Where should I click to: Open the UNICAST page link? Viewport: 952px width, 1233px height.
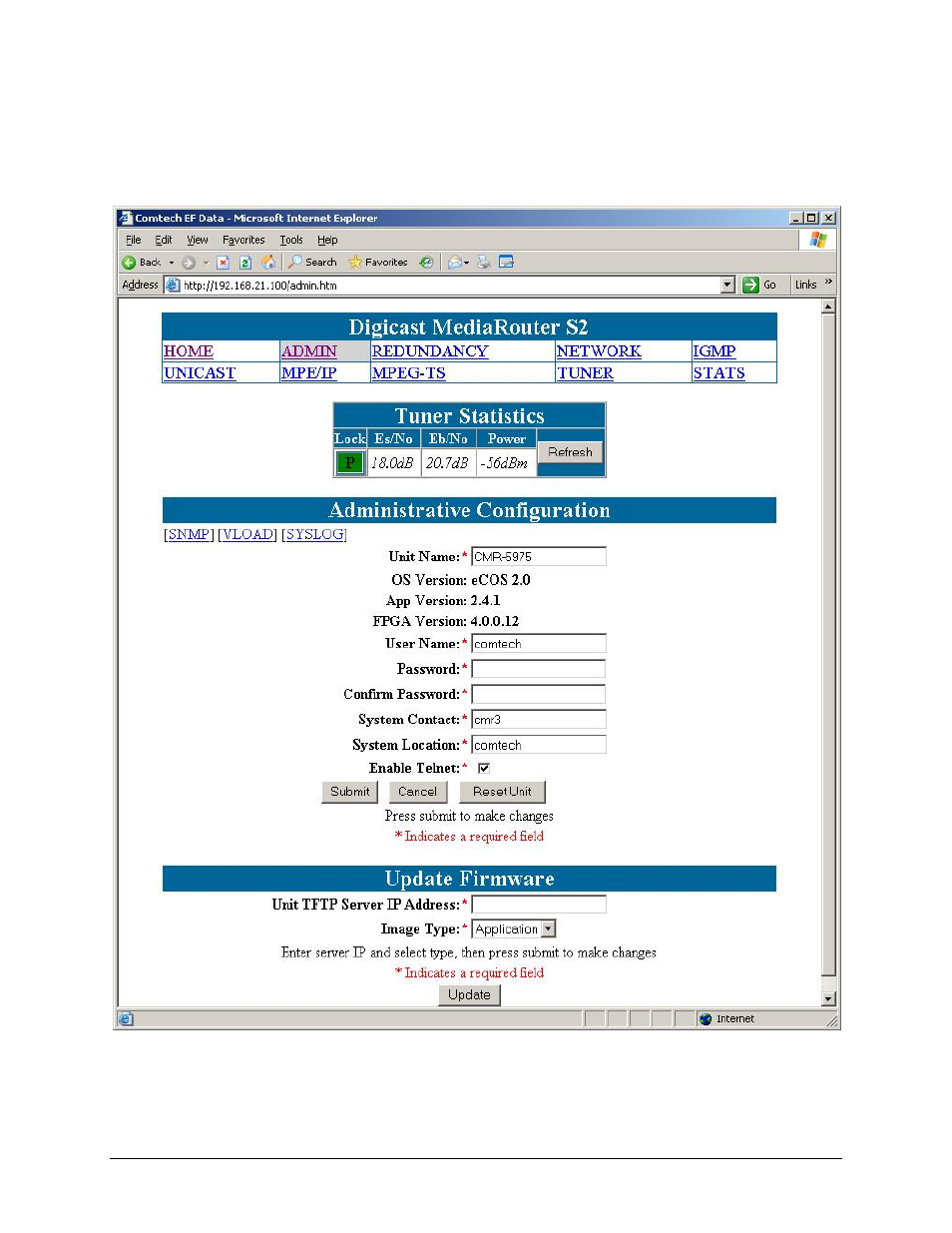coord(200,373)
